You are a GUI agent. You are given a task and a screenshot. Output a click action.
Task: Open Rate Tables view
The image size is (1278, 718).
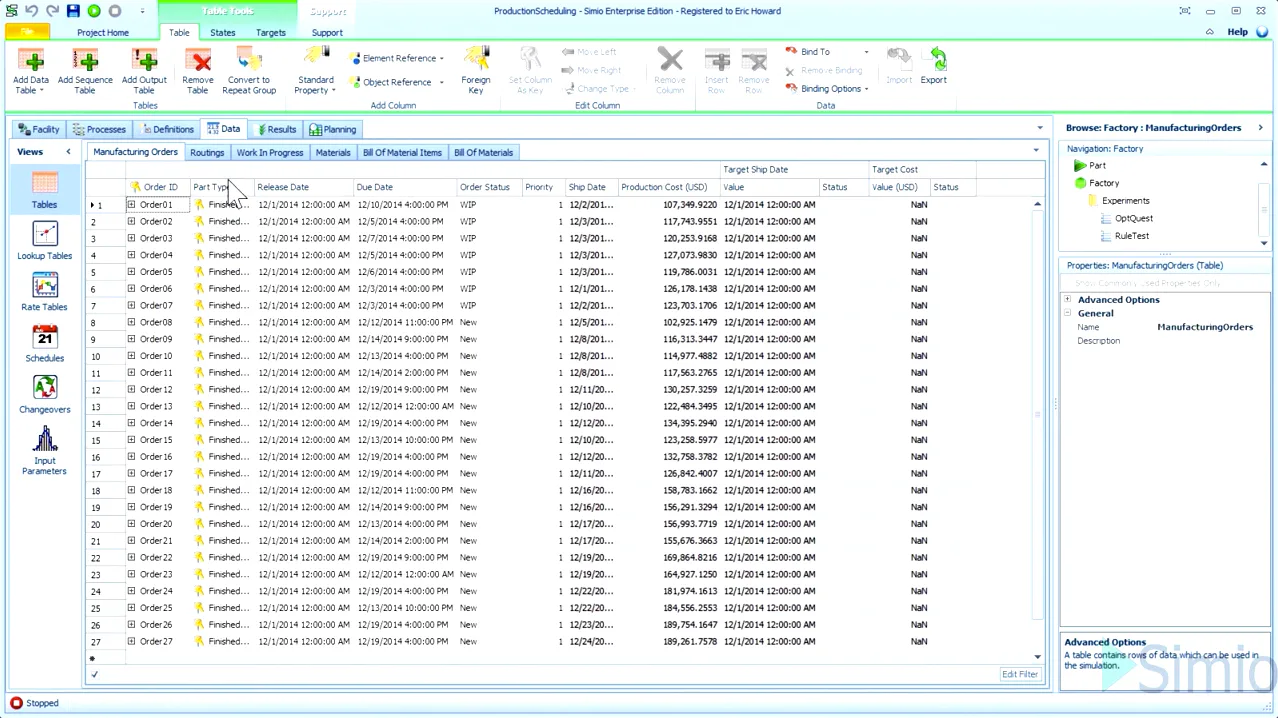click(44, 293)
